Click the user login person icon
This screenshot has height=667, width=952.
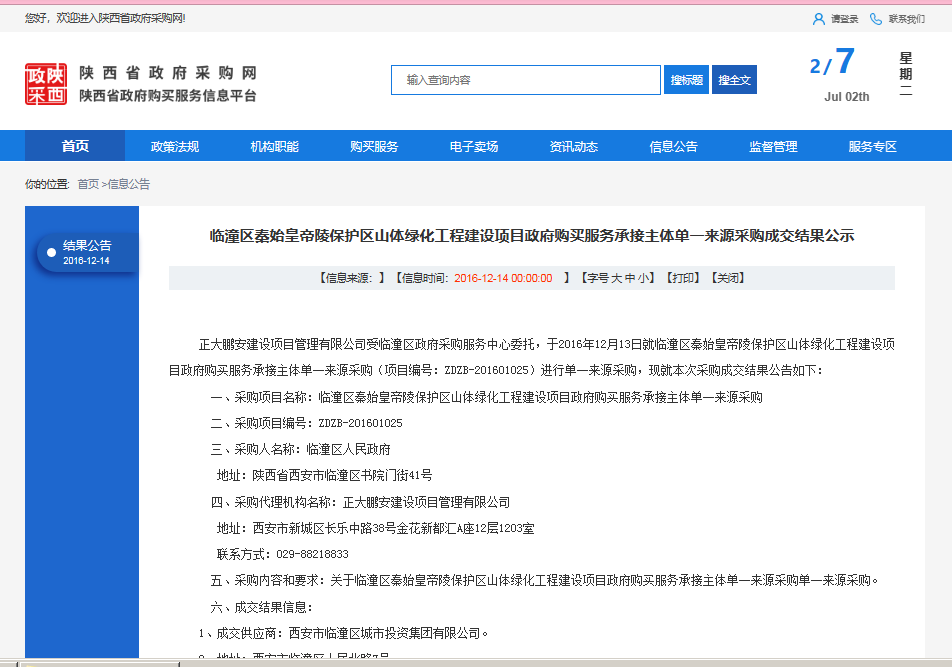click(819, 19)
